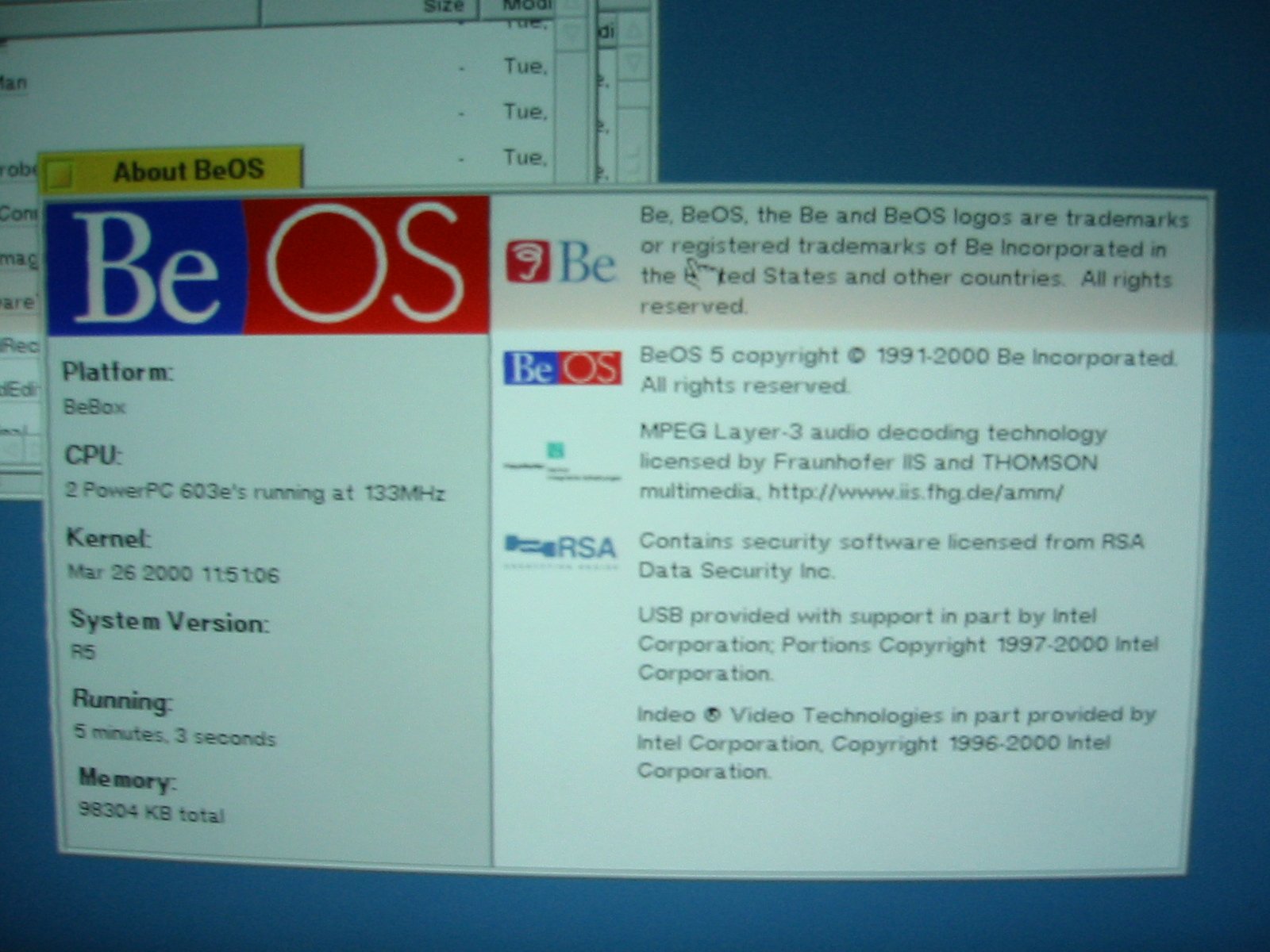Click 'Indeo ® Video Technologies' paragraph
Viewport: 1270px width, 952px height.
(896, 743)
